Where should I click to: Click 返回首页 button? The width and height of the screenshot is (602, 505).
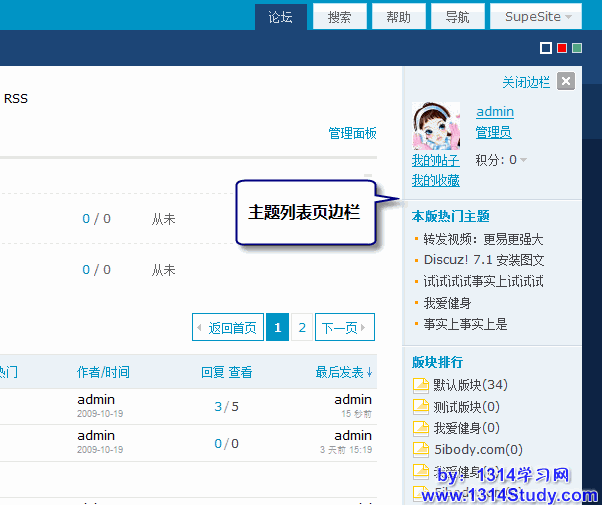(x=227, y=327)
